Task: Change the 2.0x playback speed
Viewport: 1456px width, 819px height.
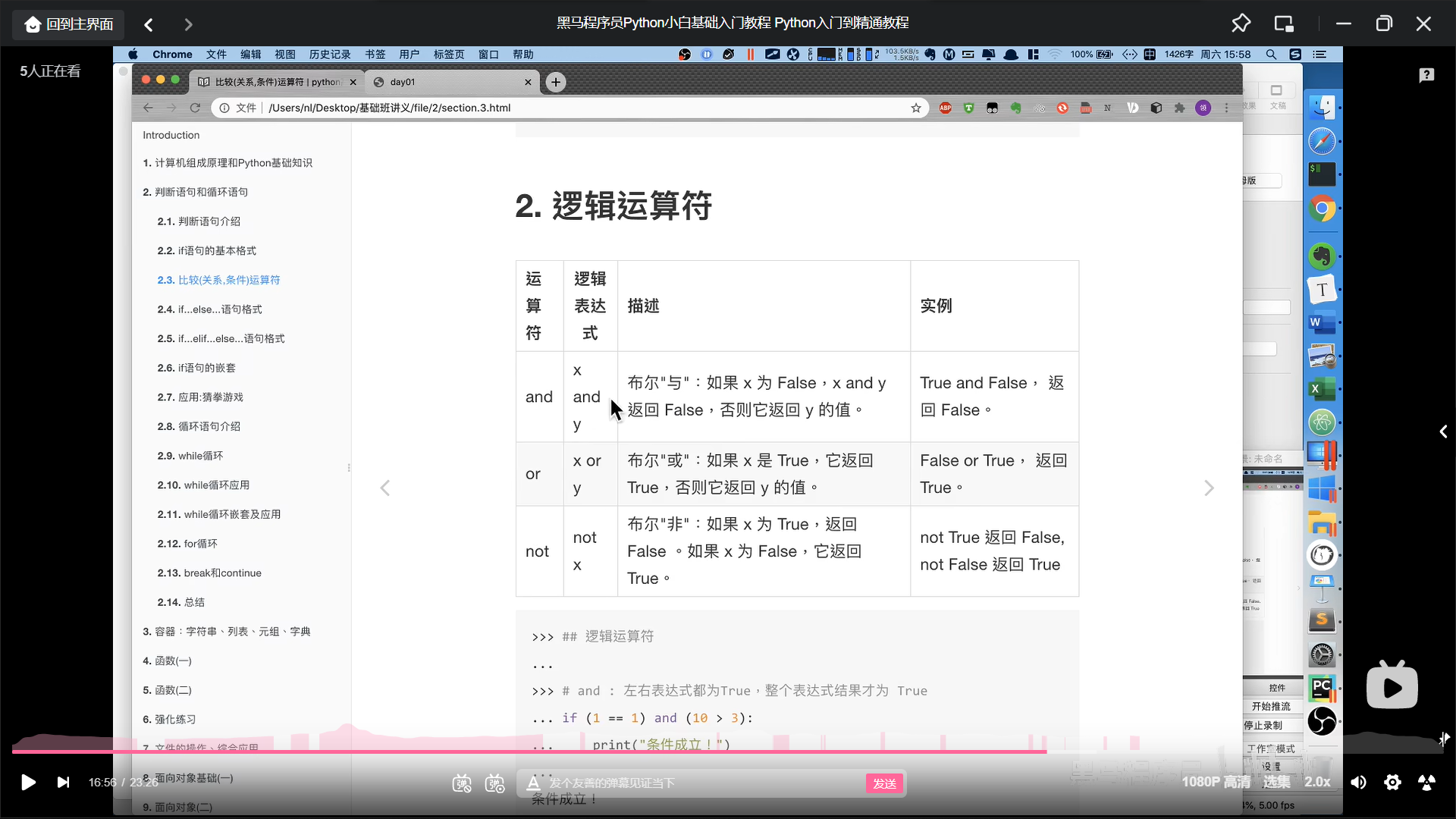Action: (1317, 782)
